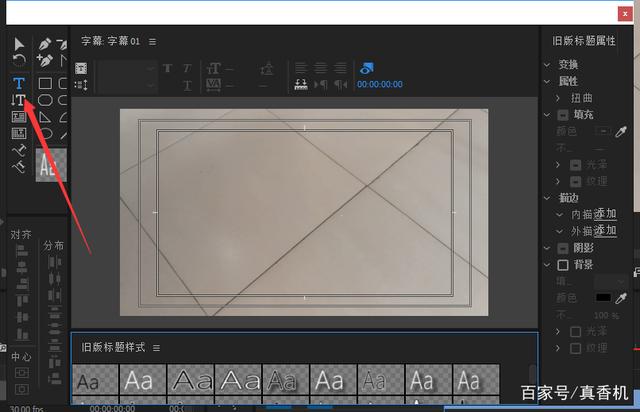Select the Rectangle shape tool

(45, 82)
